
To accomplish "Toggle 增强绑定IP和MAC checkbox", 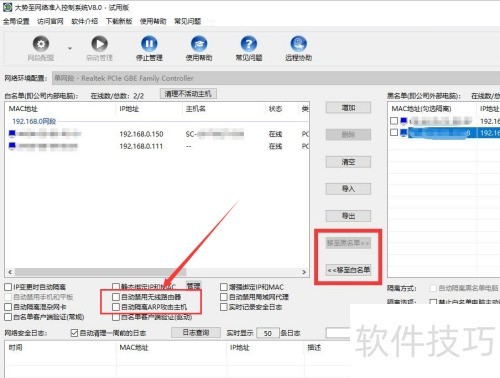I will pyautogui.click(x=224, y=287).
